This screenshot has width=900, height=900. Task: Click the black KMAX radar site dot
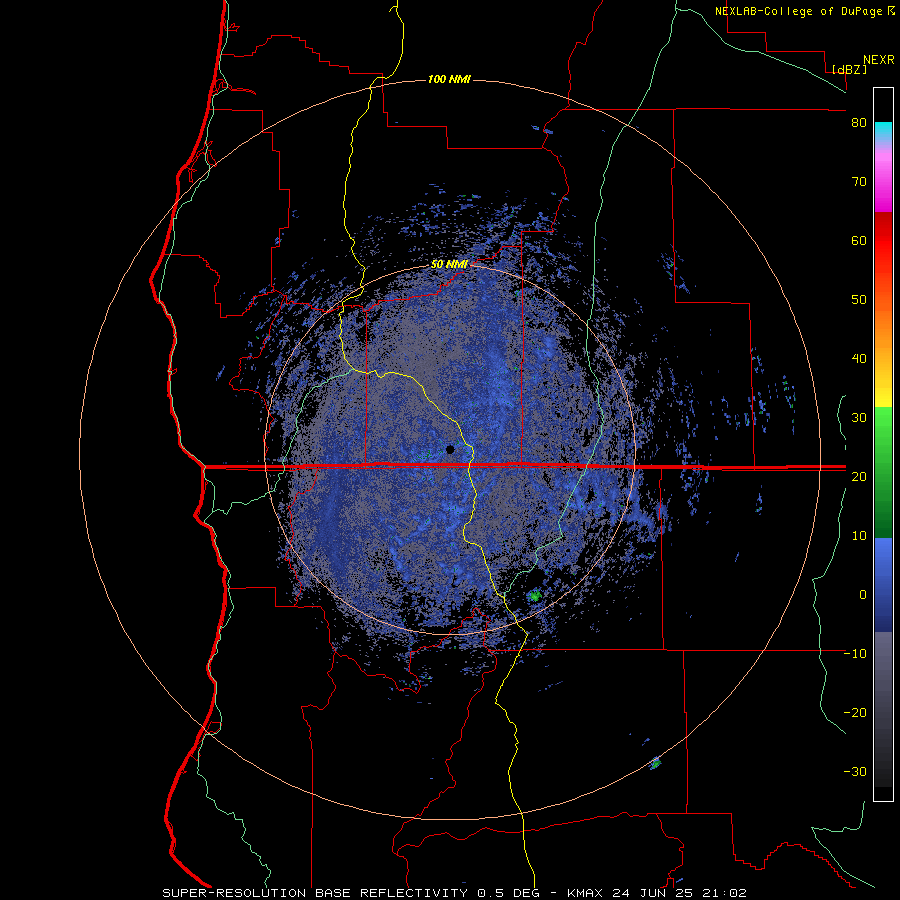[x=450, y=449]
